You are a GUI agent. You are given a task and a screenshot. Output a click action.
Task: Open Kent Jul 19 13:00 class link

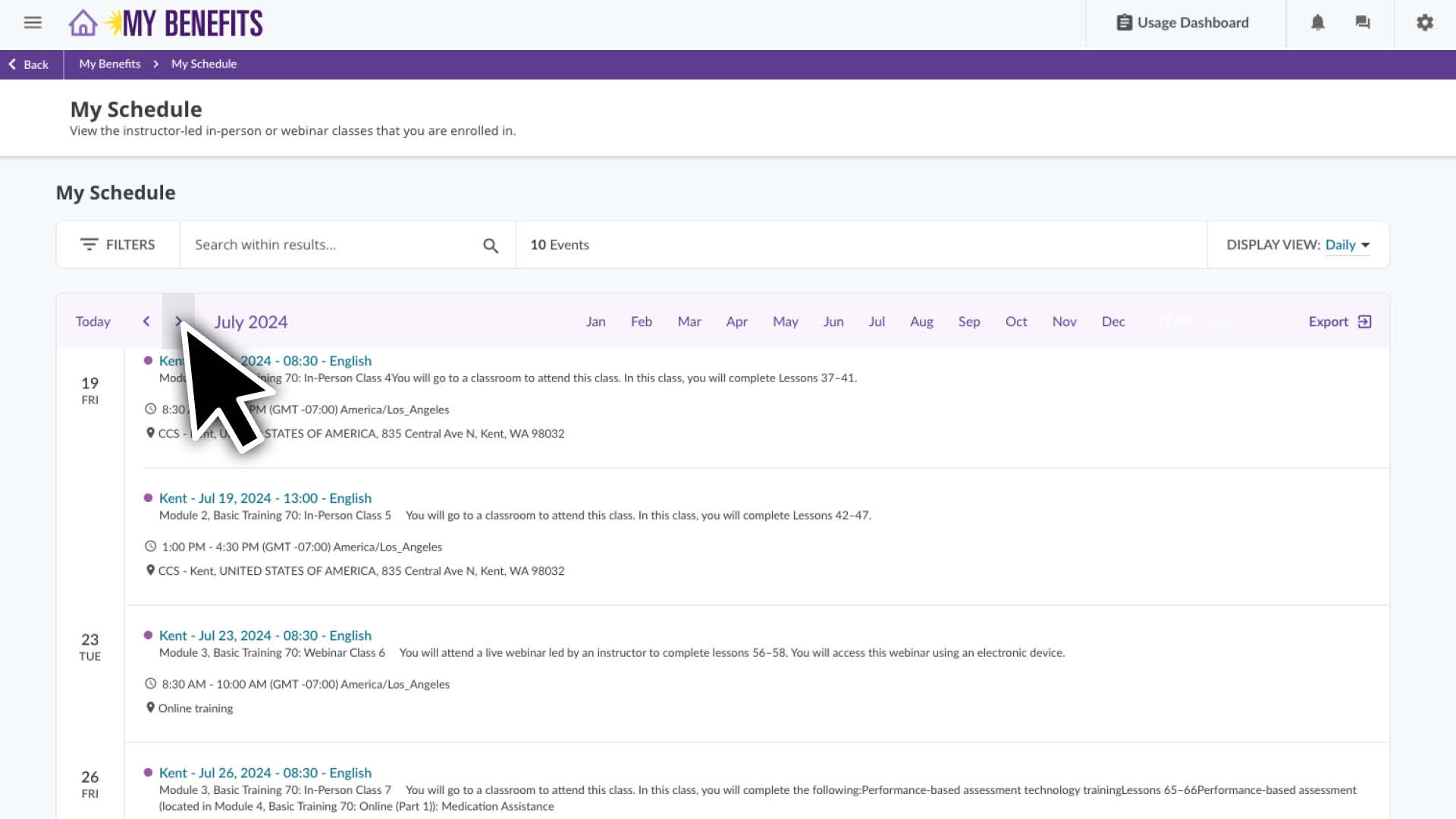point(265,498)
